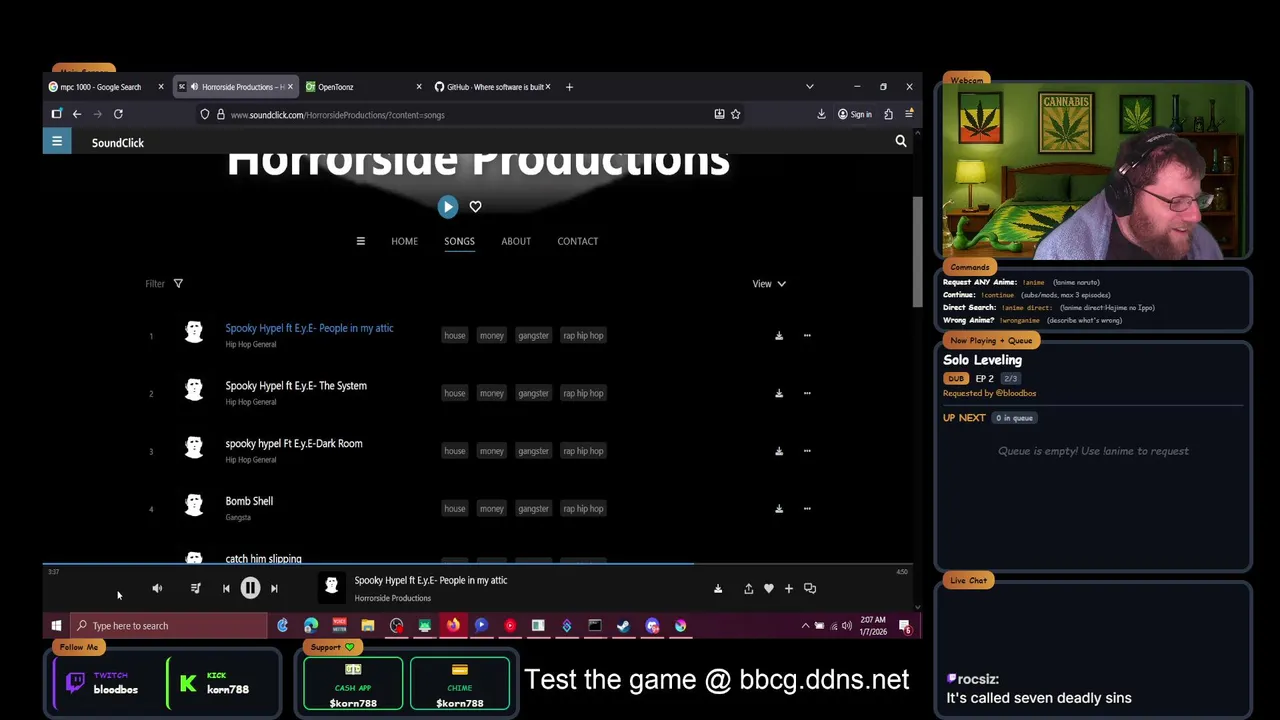Open SoundClick search magnifier

coord(901,142)
